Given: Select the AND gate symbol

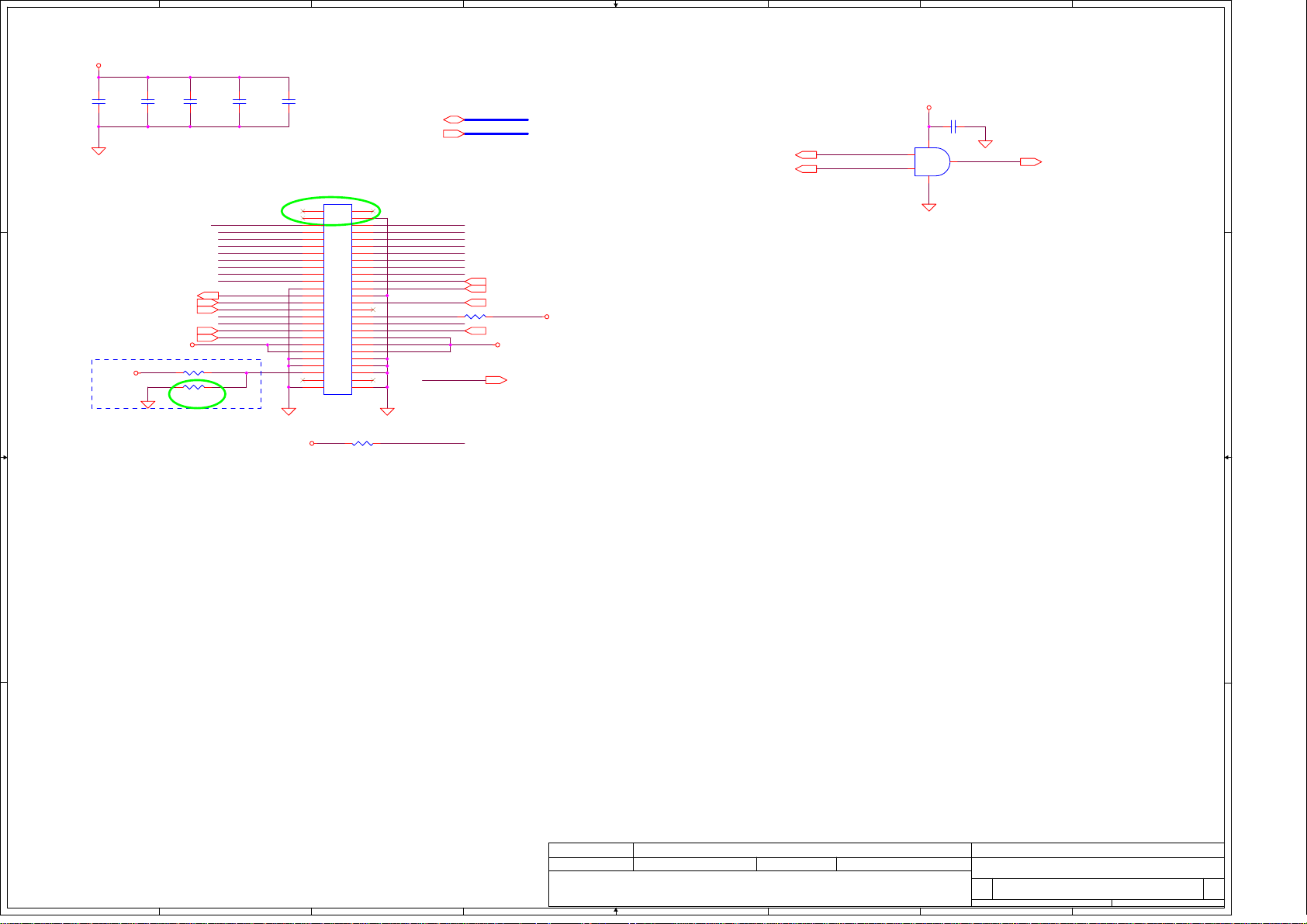Looking at the screenshot, I should (x=932, y=161).
